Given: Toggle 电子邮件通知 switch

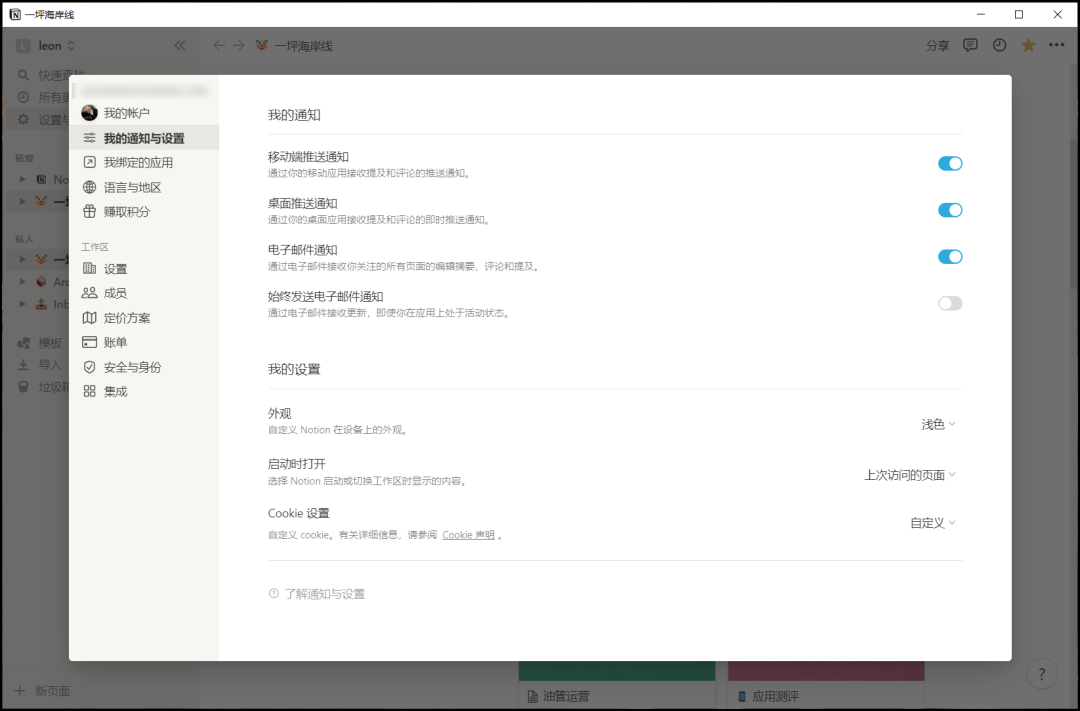Looking at the screenshot, I should click(950, 256).
